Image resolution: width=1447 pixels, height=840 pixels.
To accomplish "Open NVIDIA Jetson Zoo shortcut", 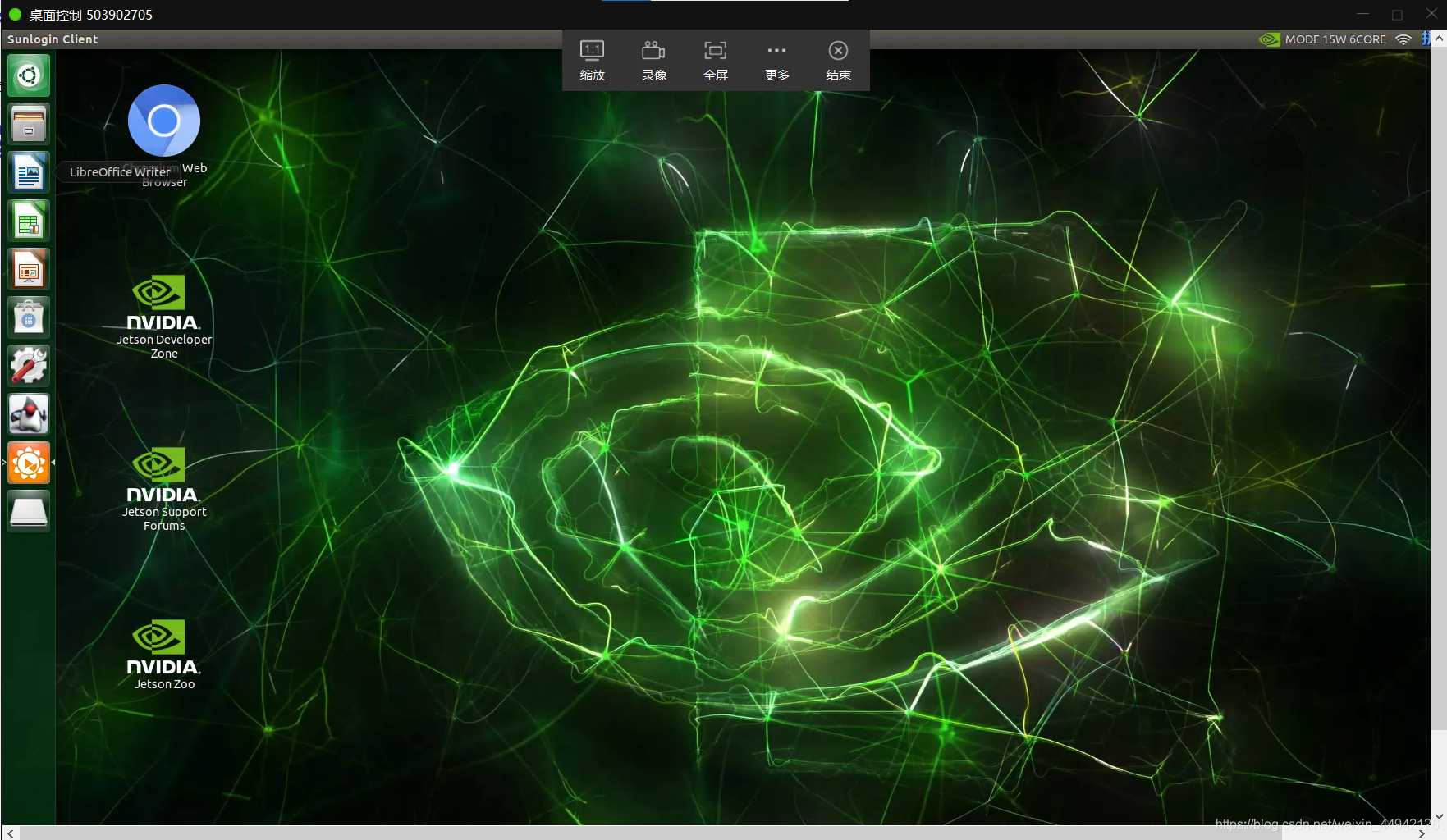I will coord(164,655).
